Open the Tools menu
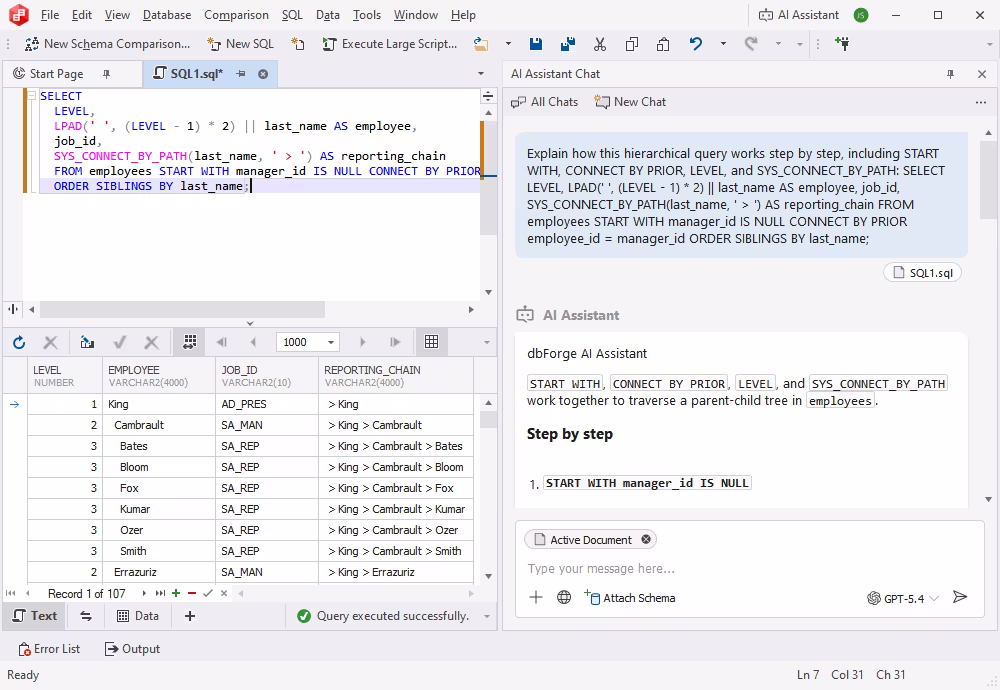The image size is (1000, 690). coord(367,15)
